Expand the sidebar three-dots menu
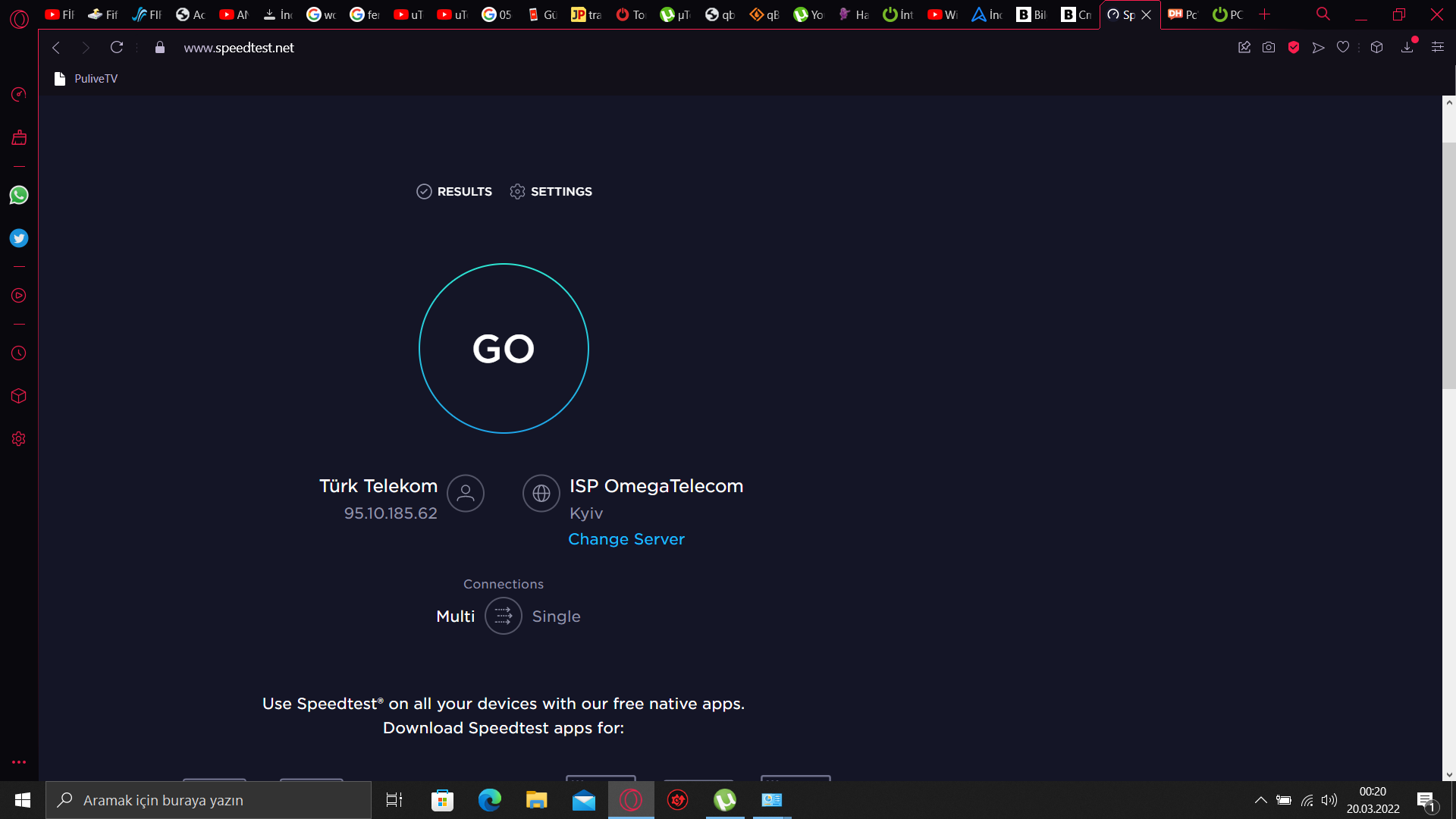Image resolution: width=1456 pixels, height=819 pixels. (19, 762)
